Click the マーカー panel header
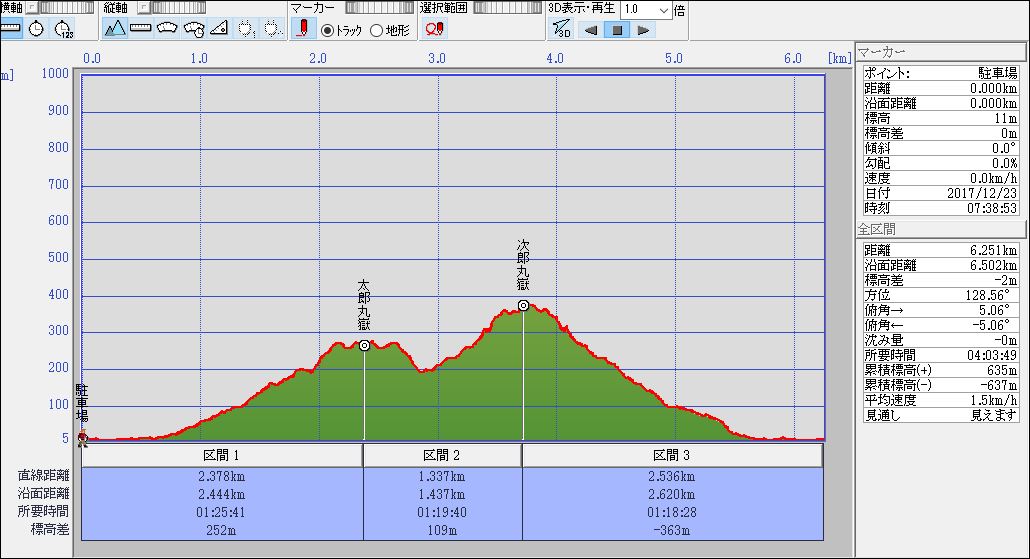1030x559 pixels. click(x=939, y=53)
